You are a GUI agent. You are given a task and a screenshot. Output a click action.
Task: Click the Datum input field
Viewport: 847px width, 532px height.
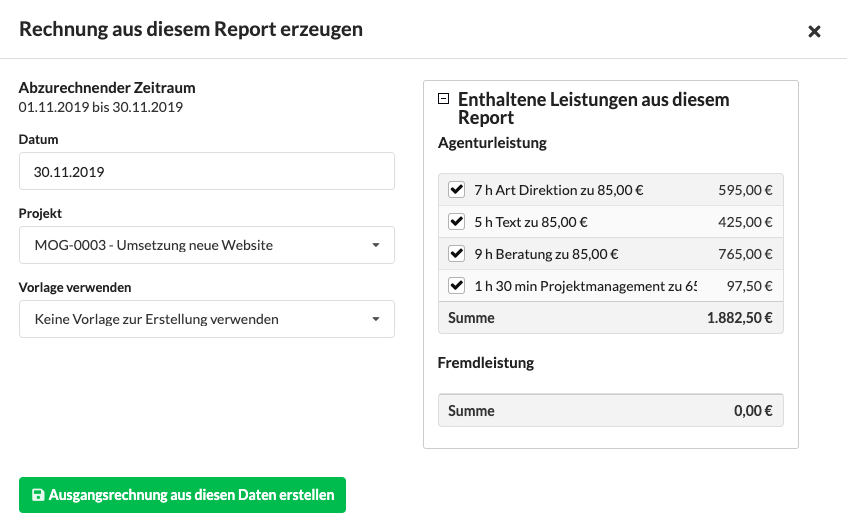click(x=207, y=171)
